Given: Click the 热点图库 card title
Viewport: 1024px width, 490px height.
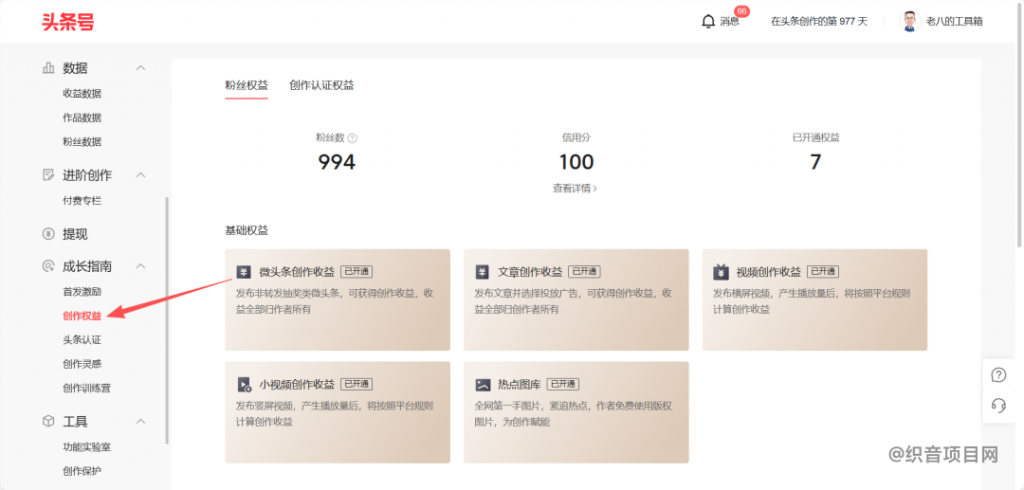Looking at the screenshot, I should [520, 384].
